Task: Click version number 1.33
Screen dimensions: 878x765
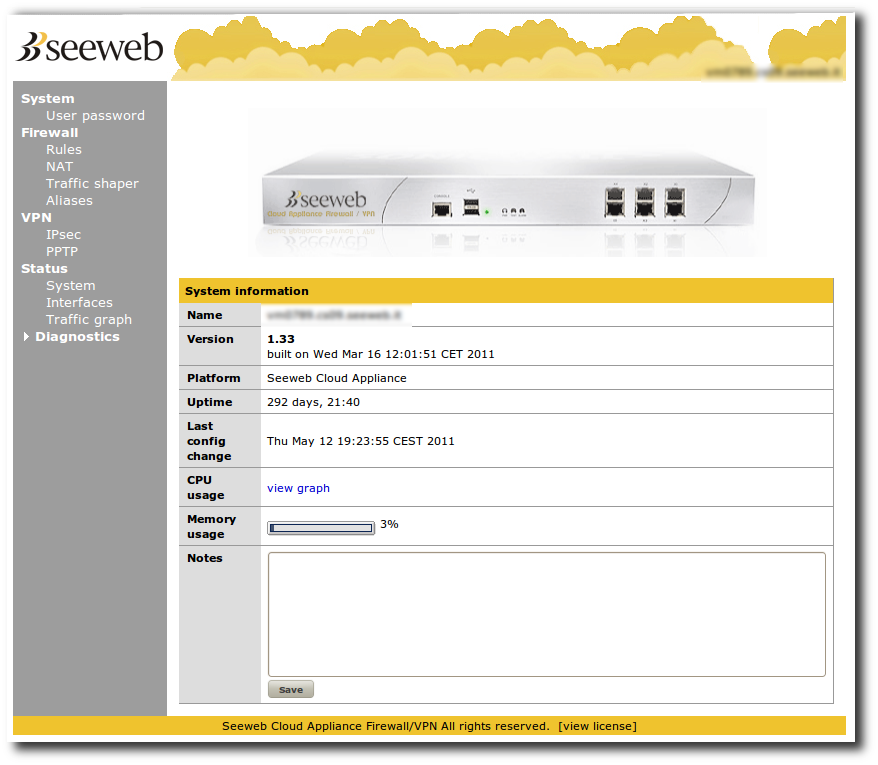Action: (x=281, y=339)
